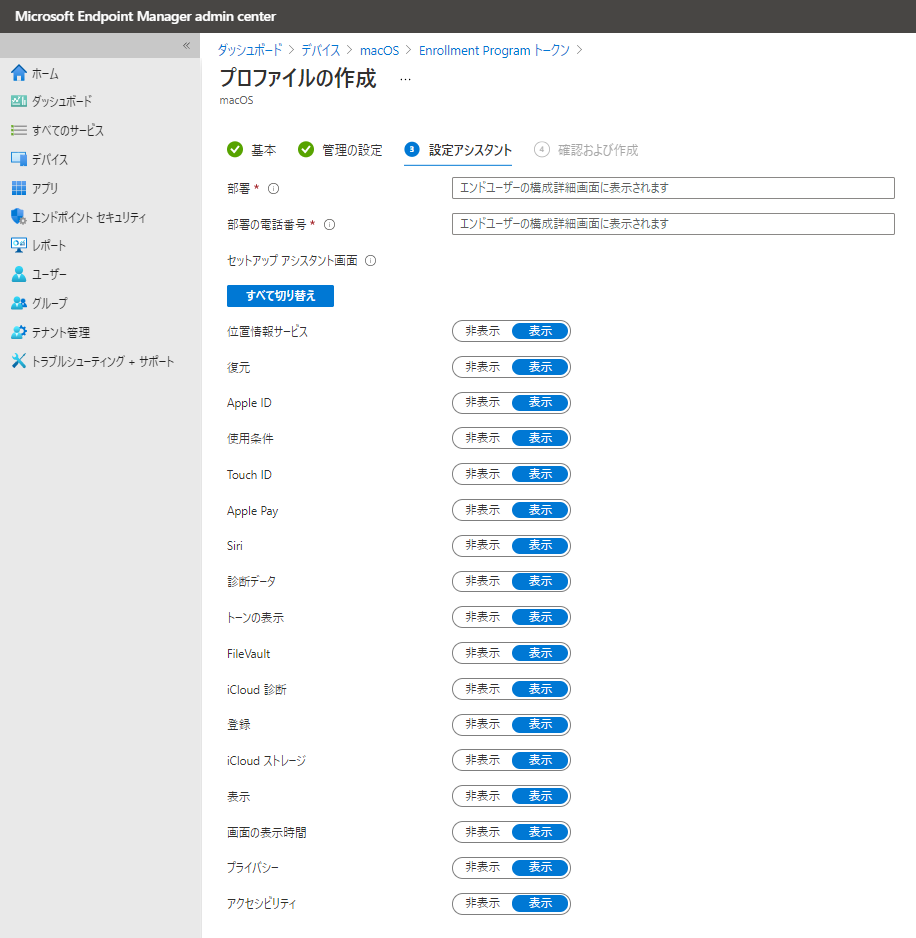The height and width of the screenshot is (938, 916).
Task: Set 画面の表示時間 to 非表示
Action: [482, 832]
